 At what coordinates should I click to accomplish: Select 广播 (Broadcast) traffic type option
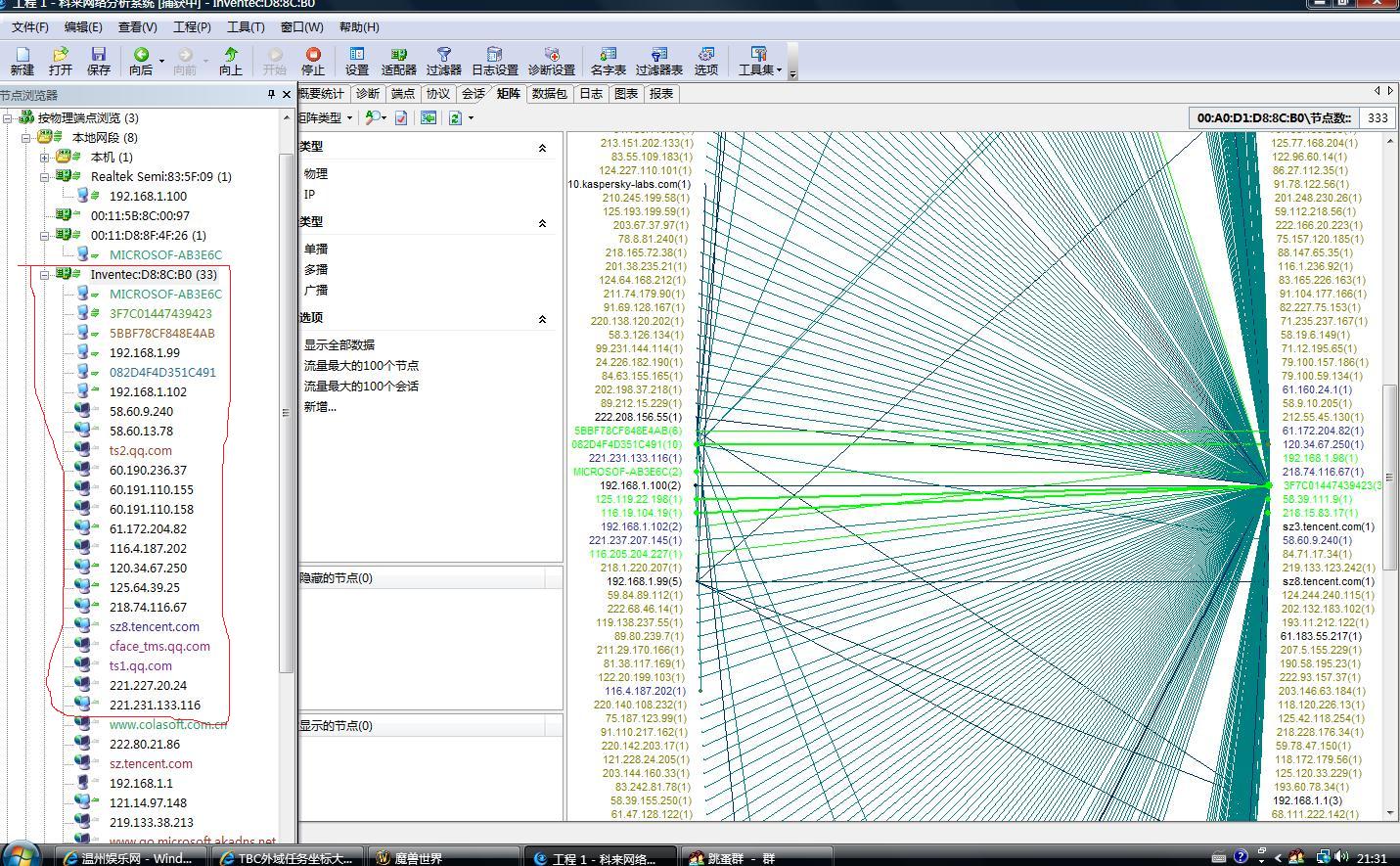click(316, 290)
